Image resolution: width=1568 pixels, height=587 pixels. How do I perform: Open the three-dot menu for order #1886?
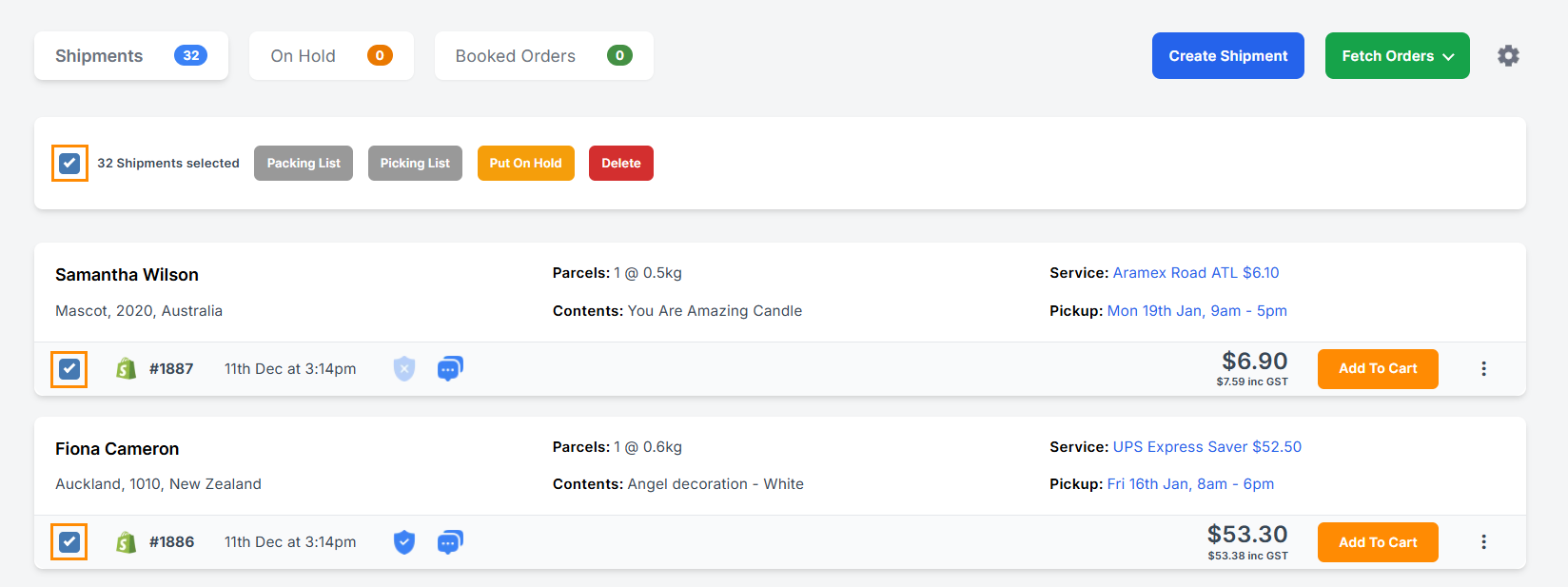pyautogui.click(x=1483, y=541)
